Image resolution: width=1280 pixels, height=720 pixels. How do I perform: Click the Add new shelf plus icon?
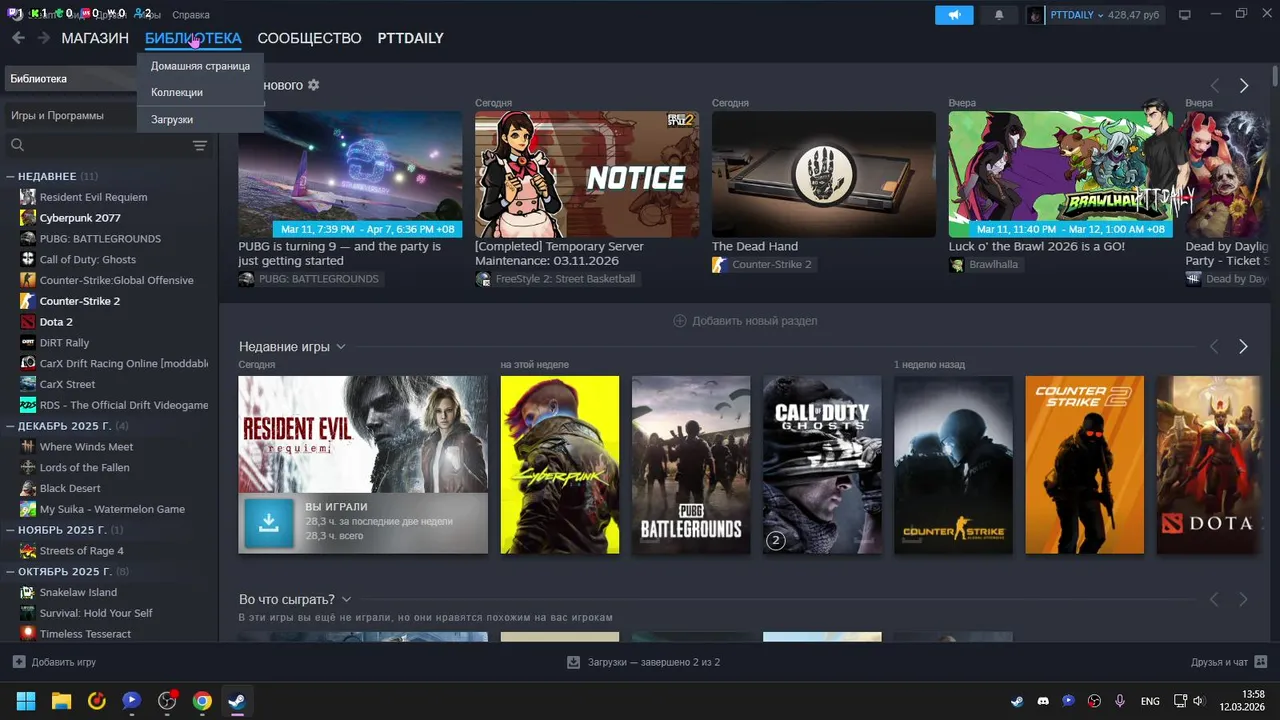coord(680,321)
